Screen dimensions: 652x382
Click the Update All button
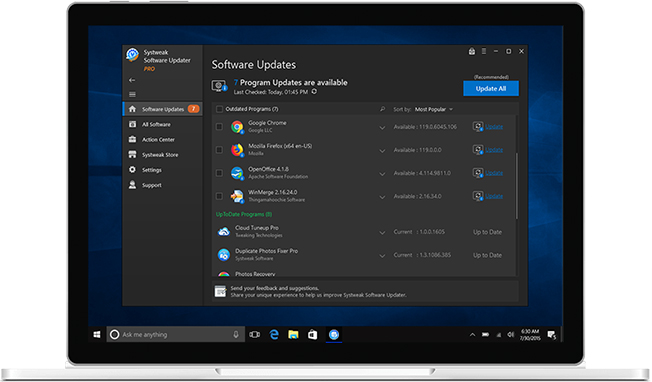point(491,89)
